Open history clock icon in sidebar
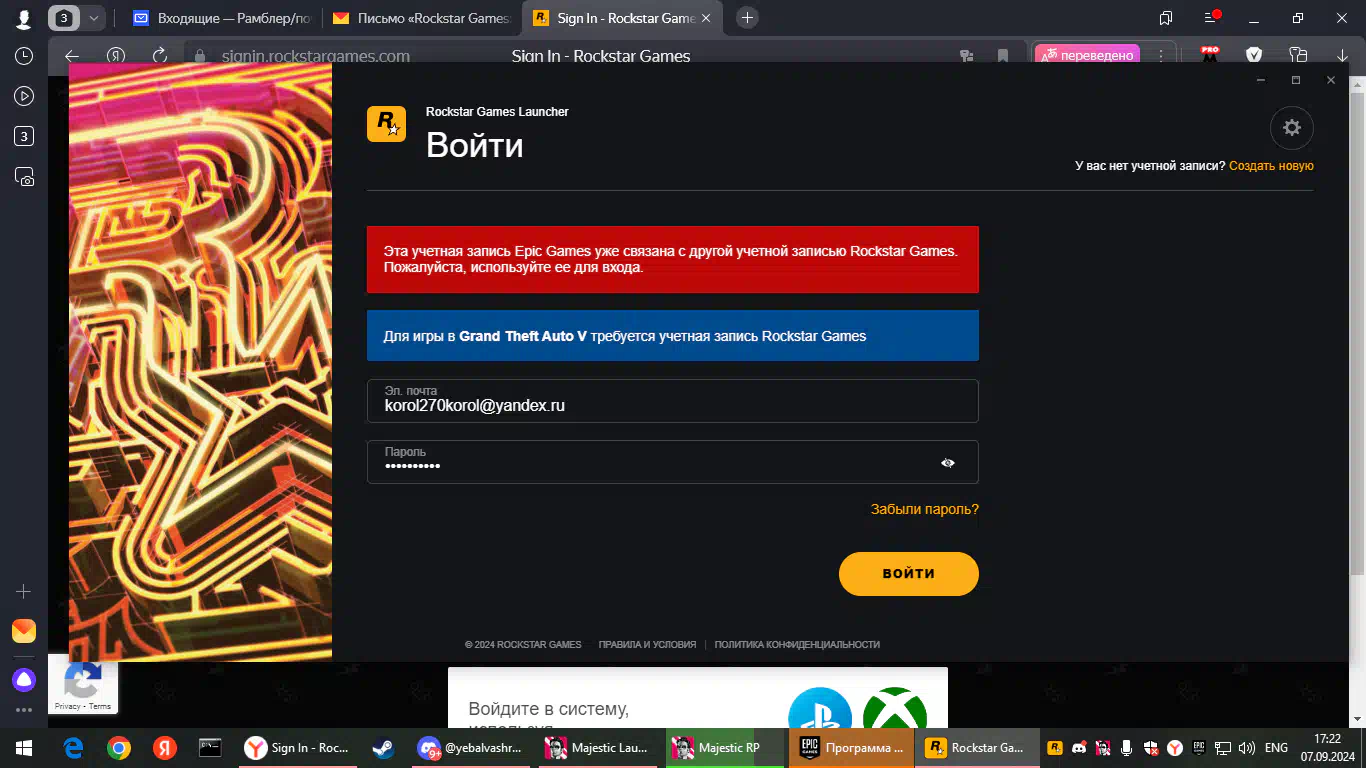1366x768 pixels. pos(24,57)
